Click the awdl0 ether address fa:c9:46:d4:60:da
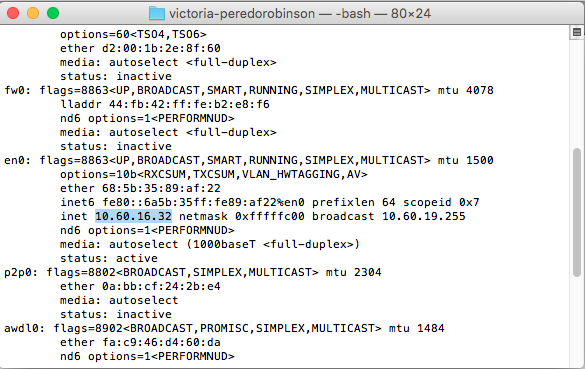 (x=161, y=343)
